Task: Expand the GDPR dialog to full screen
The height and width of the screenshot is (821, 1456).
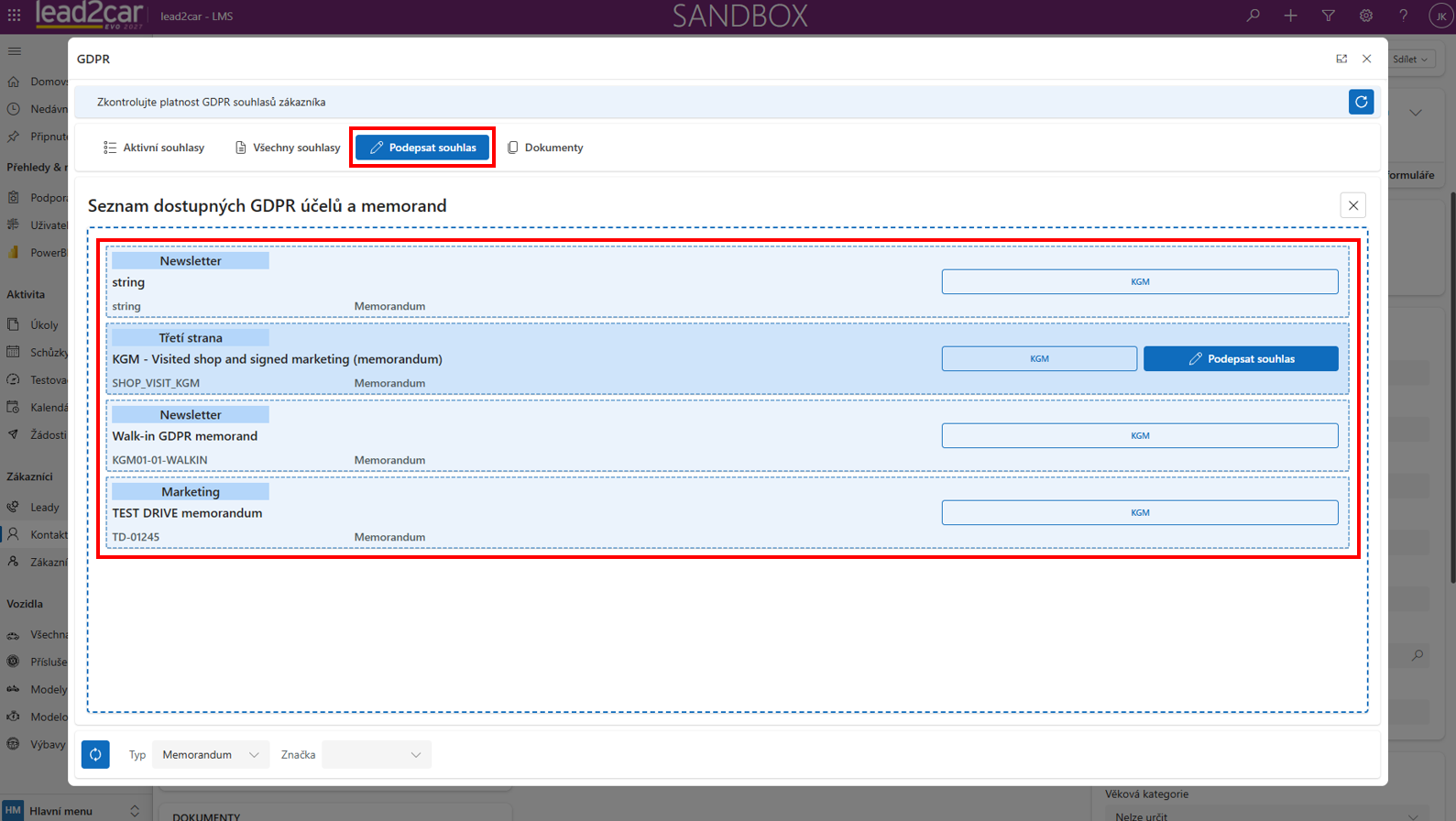Action: coord(1341,59)
